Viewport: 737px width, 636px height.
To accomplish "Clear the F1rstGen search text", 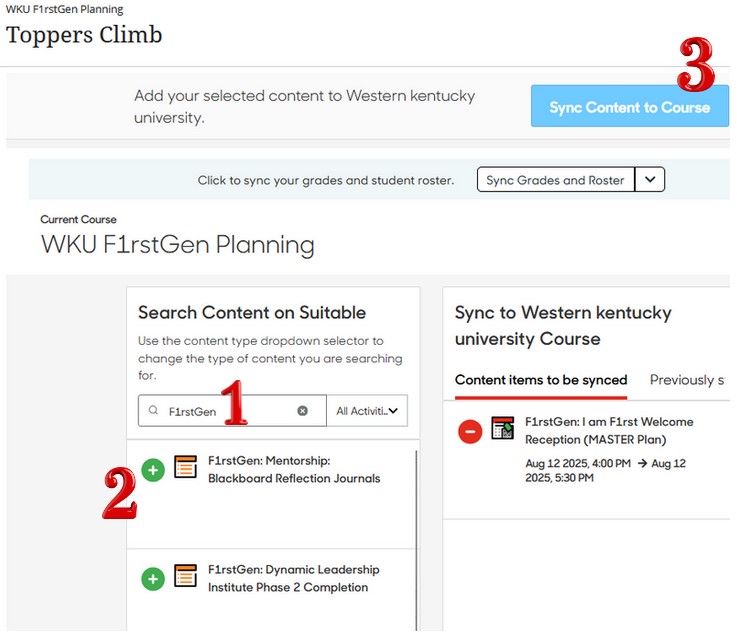I will [303, 411].
